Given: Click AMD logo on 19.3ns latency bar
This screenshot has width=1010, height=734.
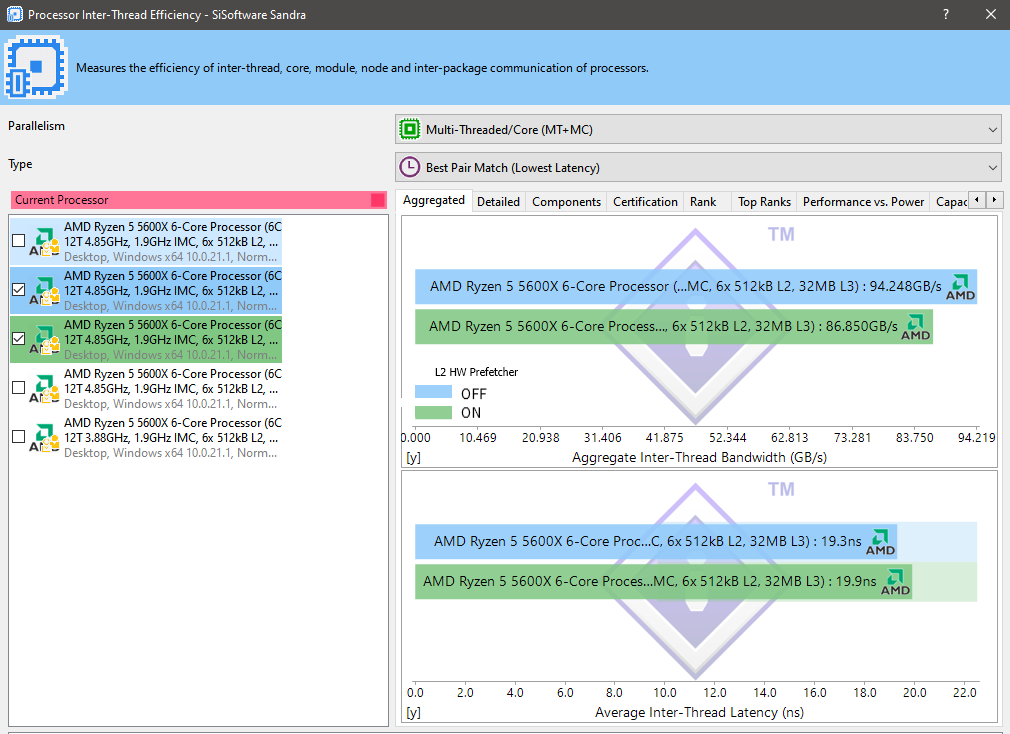Looking at the screenshot, I should click(x=880, y=542).
